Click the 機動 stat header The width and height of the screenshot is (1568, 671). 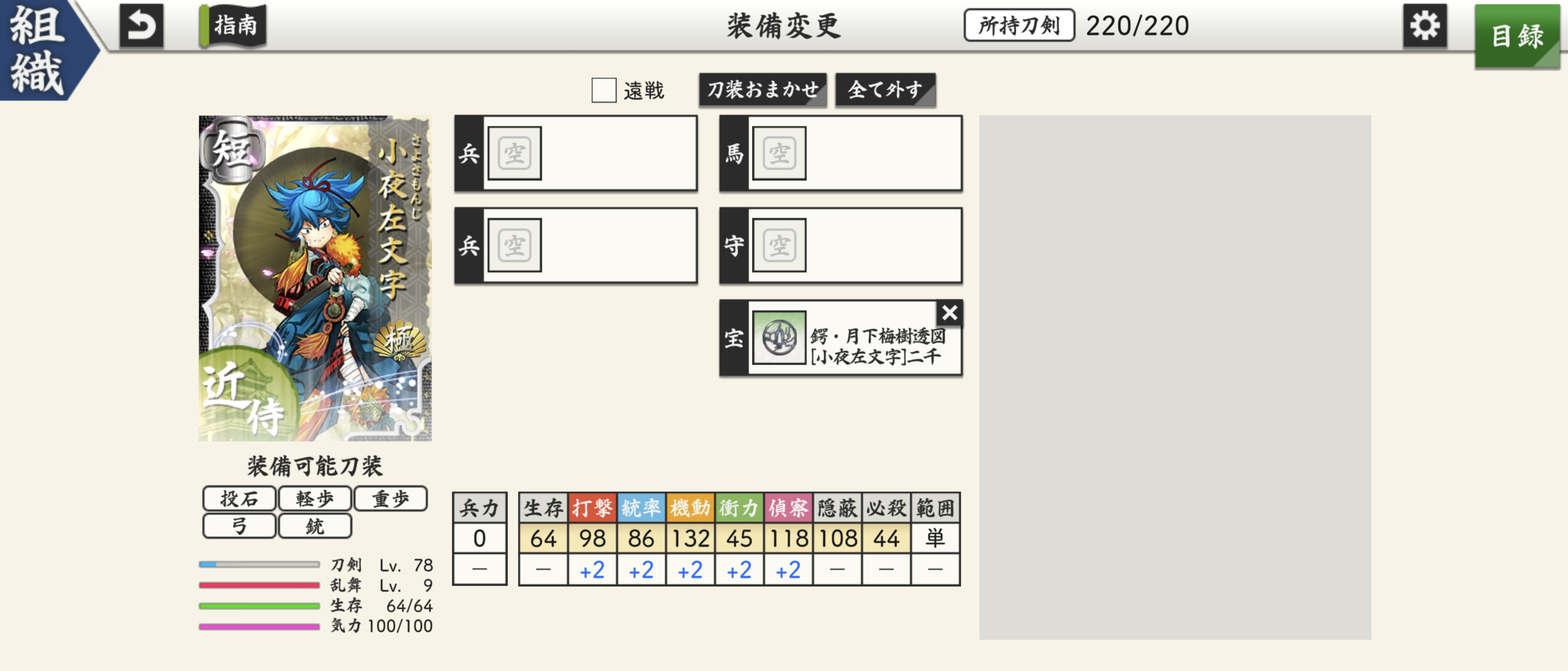[690, 508]
